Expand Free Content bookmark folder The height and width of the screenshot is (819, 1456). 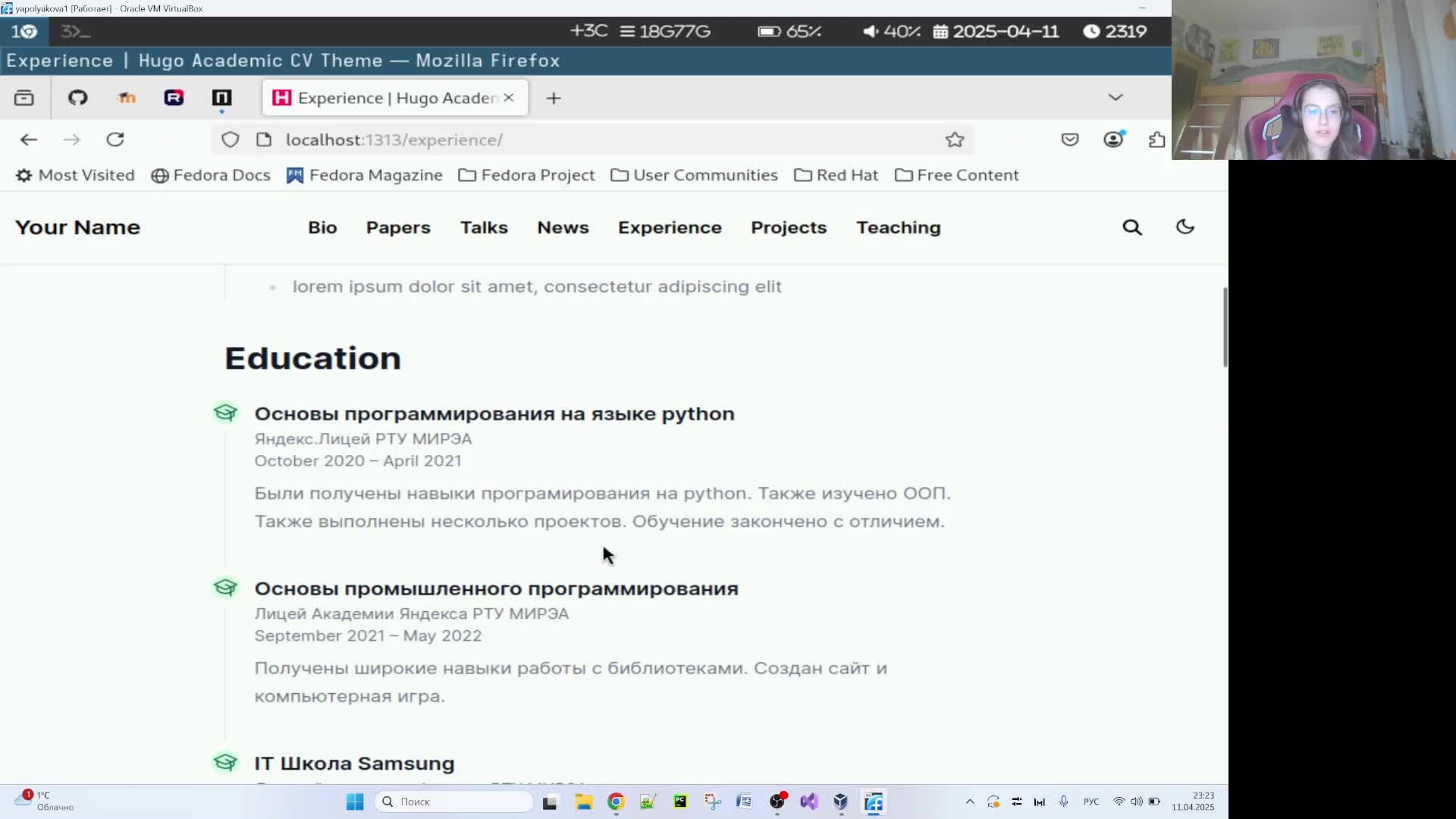tap(957, 175)
